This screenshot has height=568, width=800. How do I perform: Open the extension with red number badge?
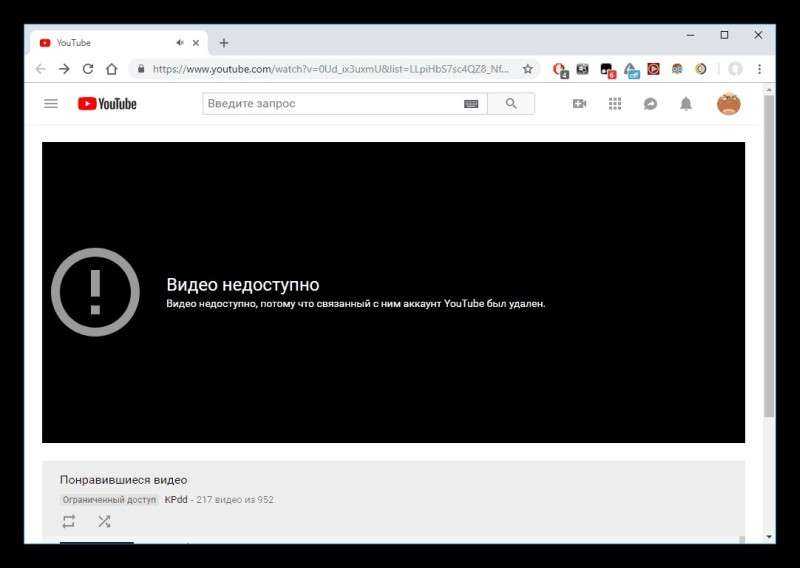[x=608, y=70]
